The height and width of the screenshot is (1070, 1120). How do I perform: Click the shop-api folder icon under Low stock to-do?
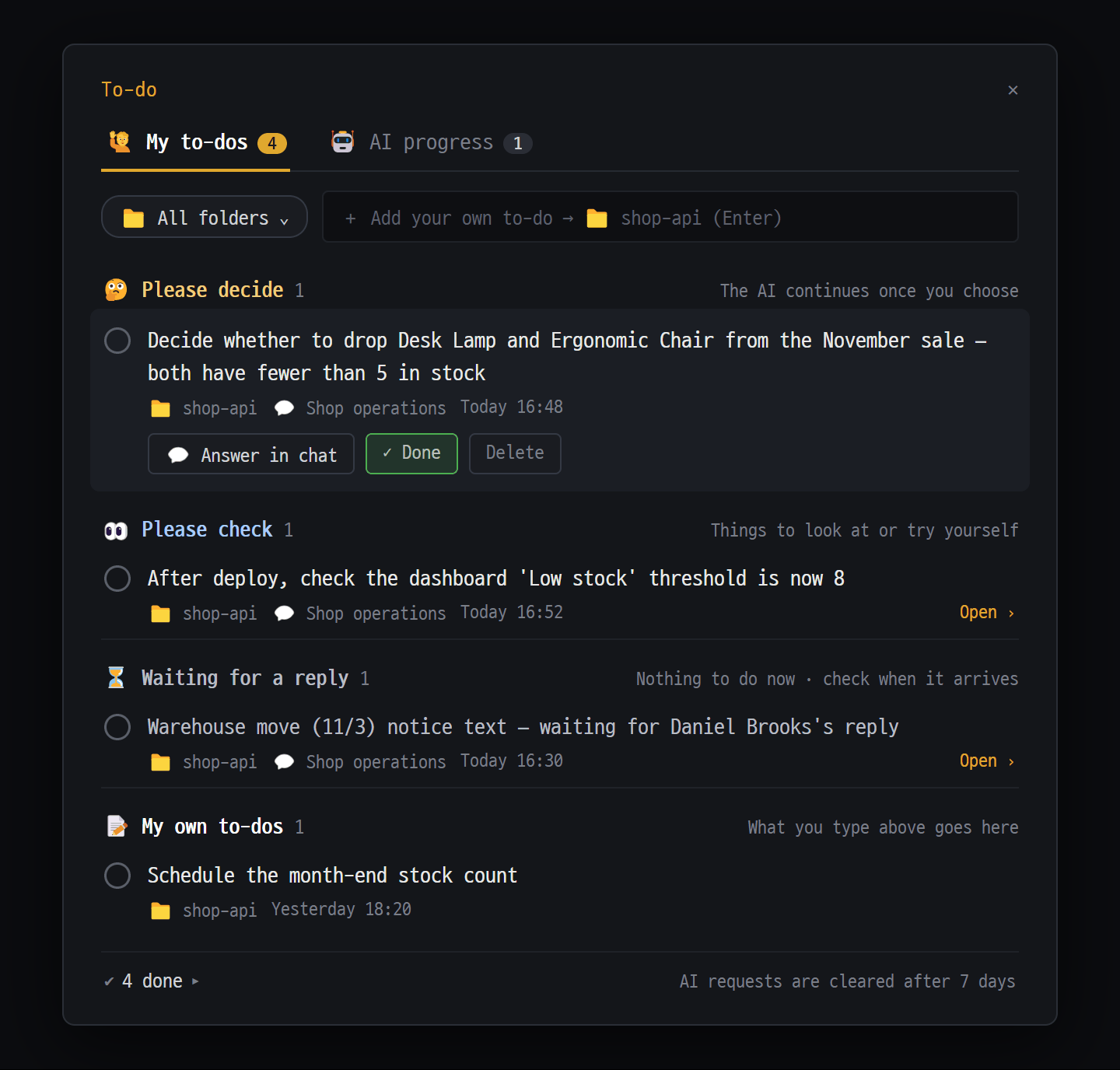[x=161, y=614]
